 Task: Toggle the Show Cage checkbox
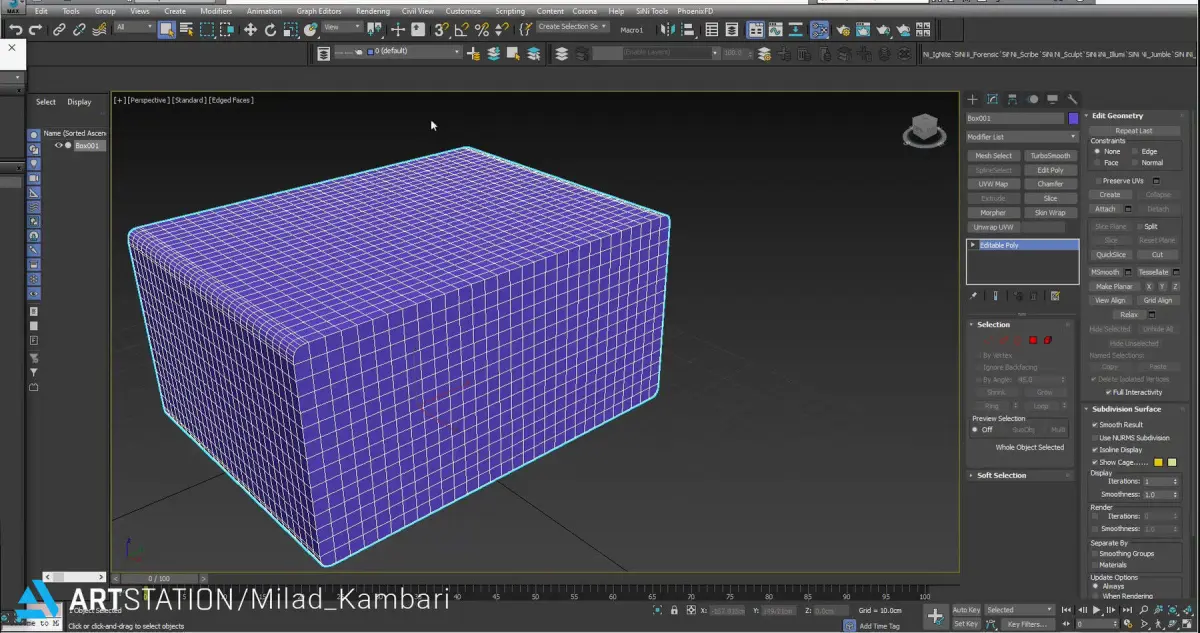(1095, 462)
